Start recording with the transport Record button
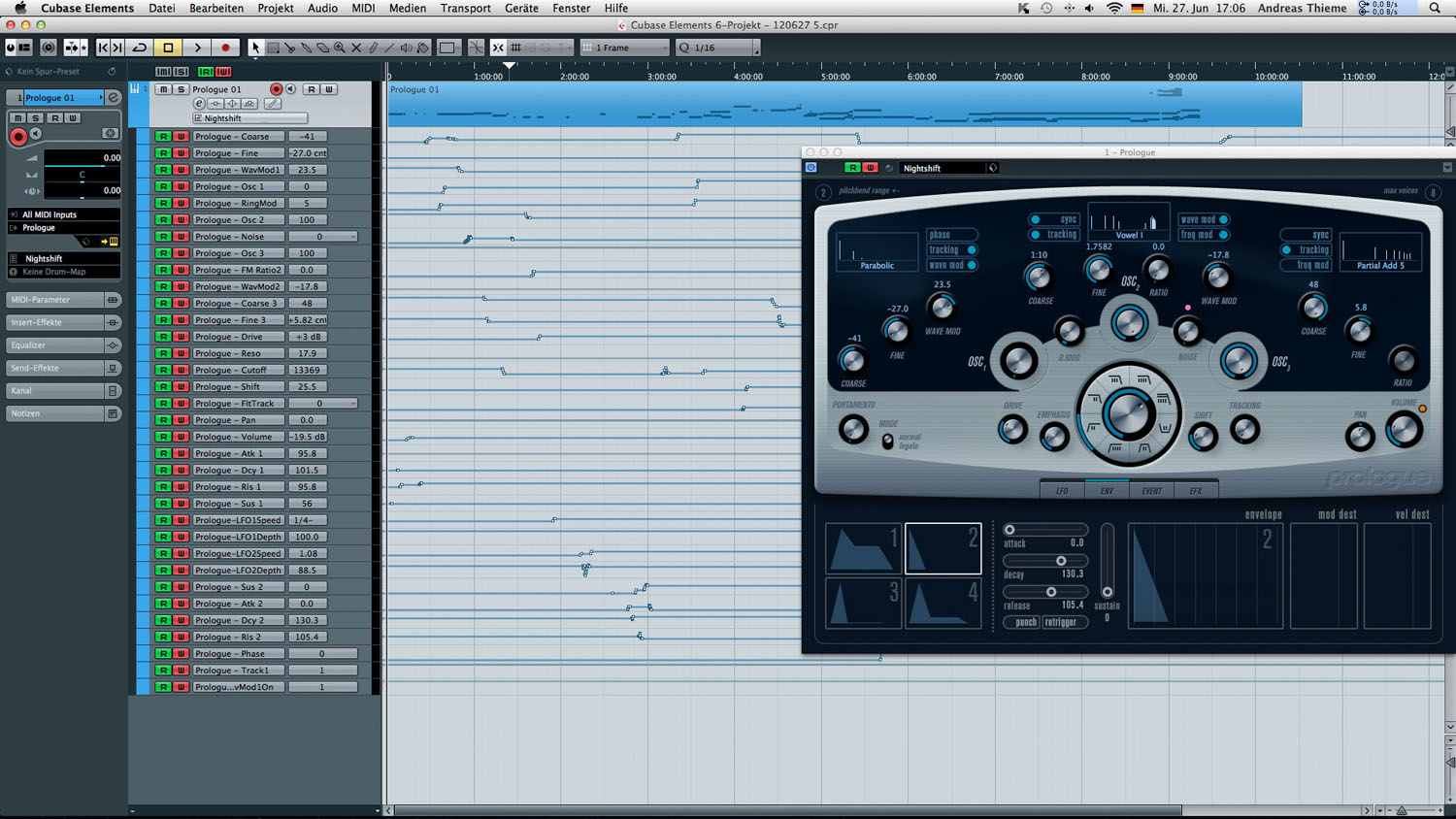This screenshot has height=819, width=1456. (225, 48)
